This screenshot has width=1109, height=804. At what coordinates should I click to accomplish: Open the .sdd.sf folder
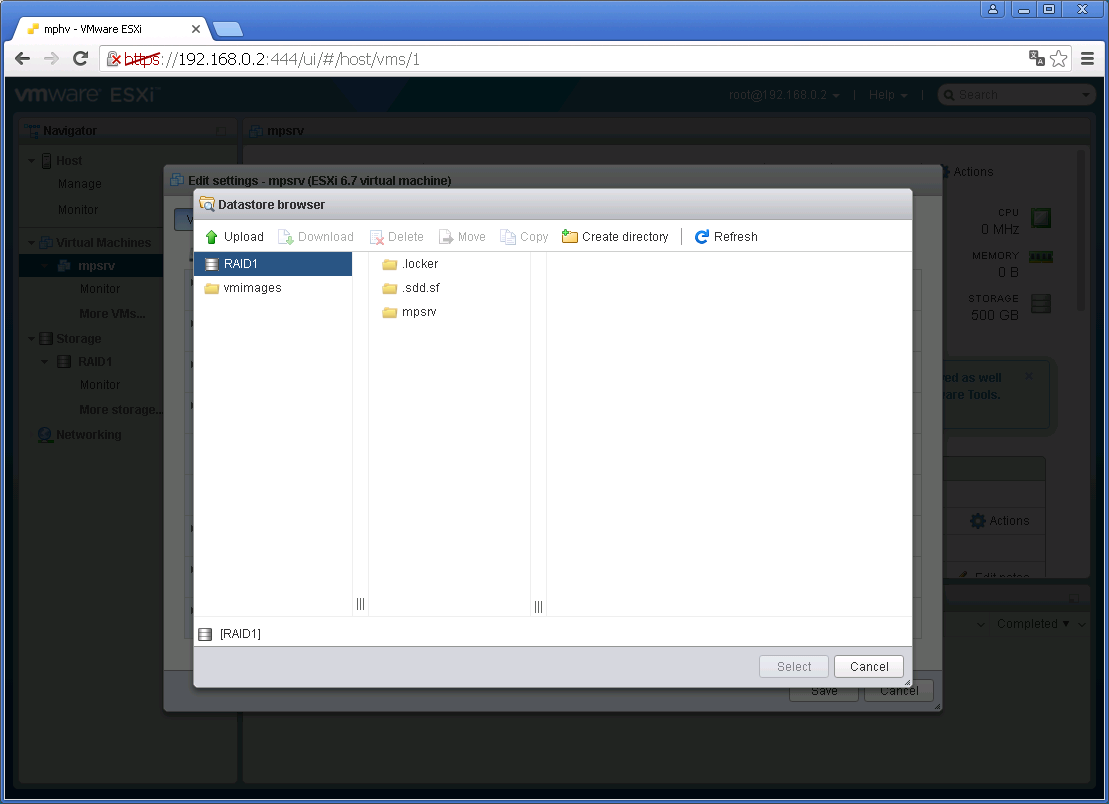[x=421, y=288]
